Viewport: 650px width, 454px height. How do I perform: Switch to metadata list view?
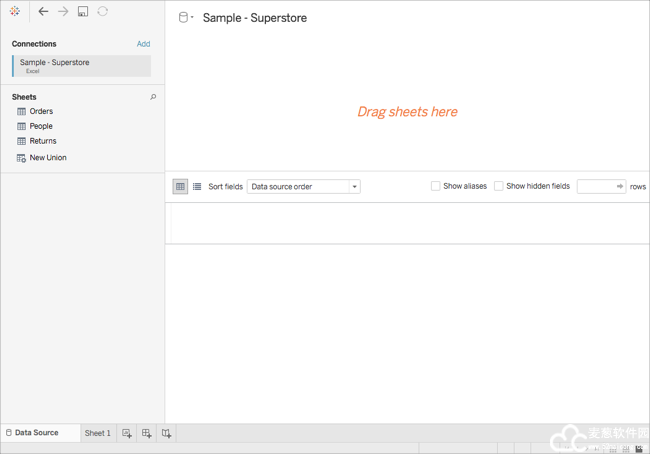(197, 186)
